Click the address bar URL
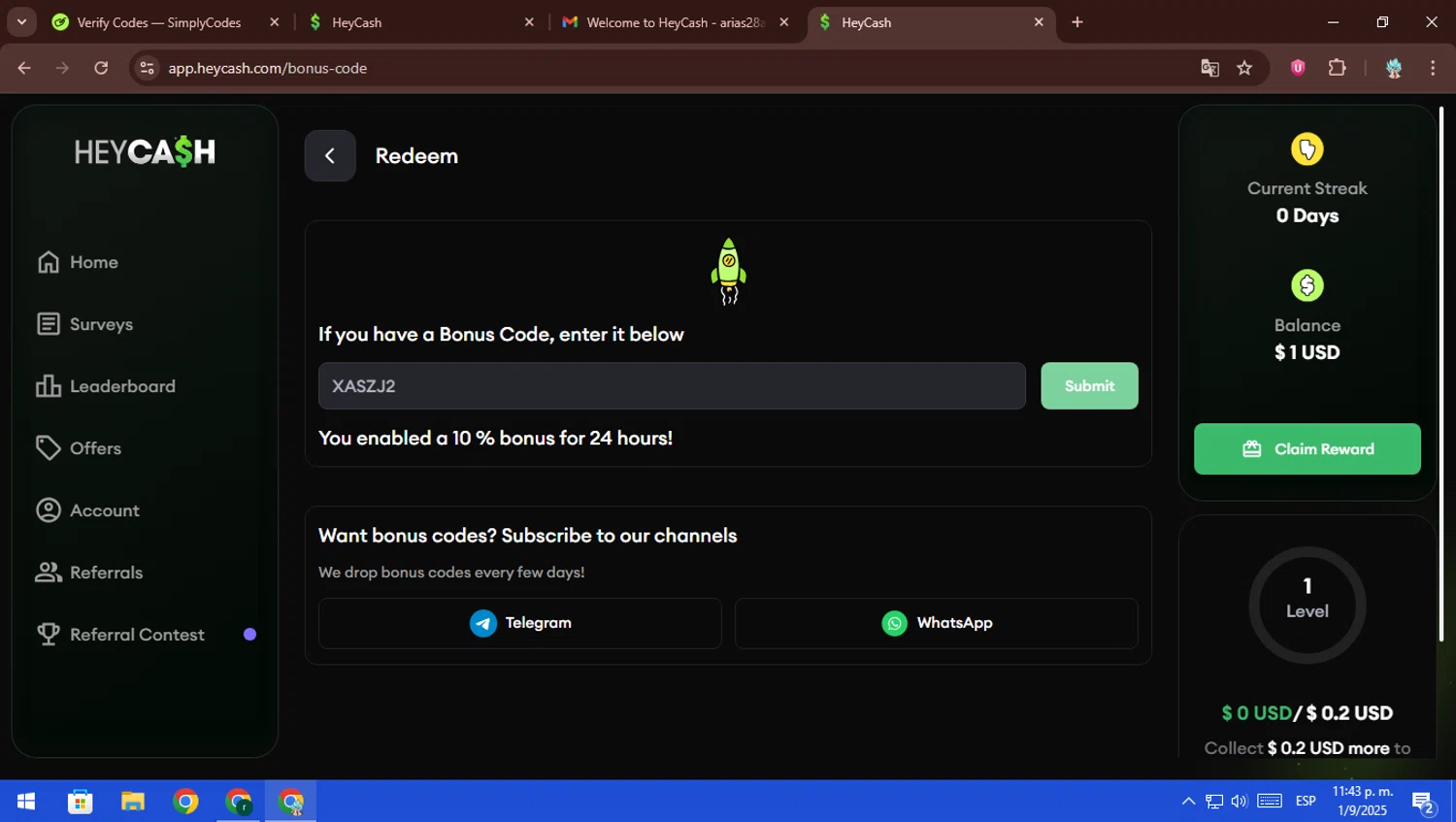This screenshot has height=822, width=1456. [x=268, y=68]
